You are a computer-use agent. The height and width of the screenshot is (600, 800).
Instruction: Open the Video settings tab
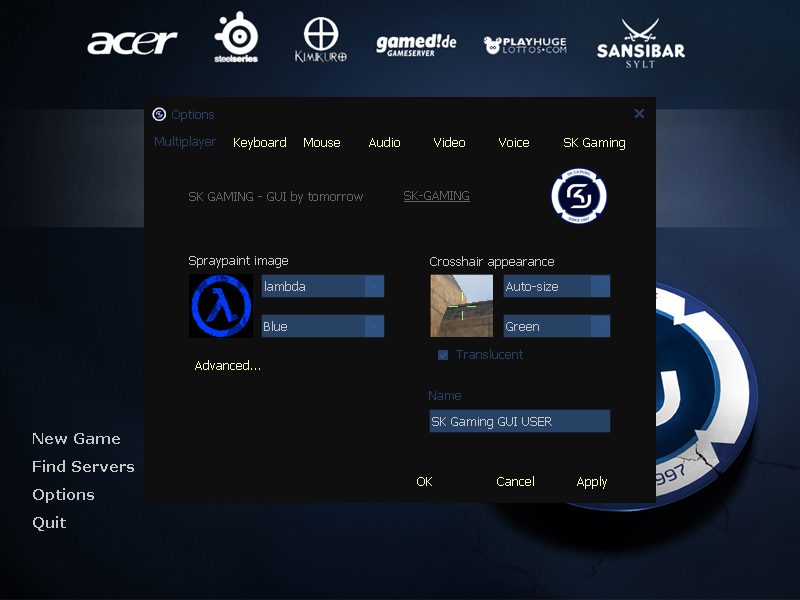pyautogui.click(x=449, y=143)
